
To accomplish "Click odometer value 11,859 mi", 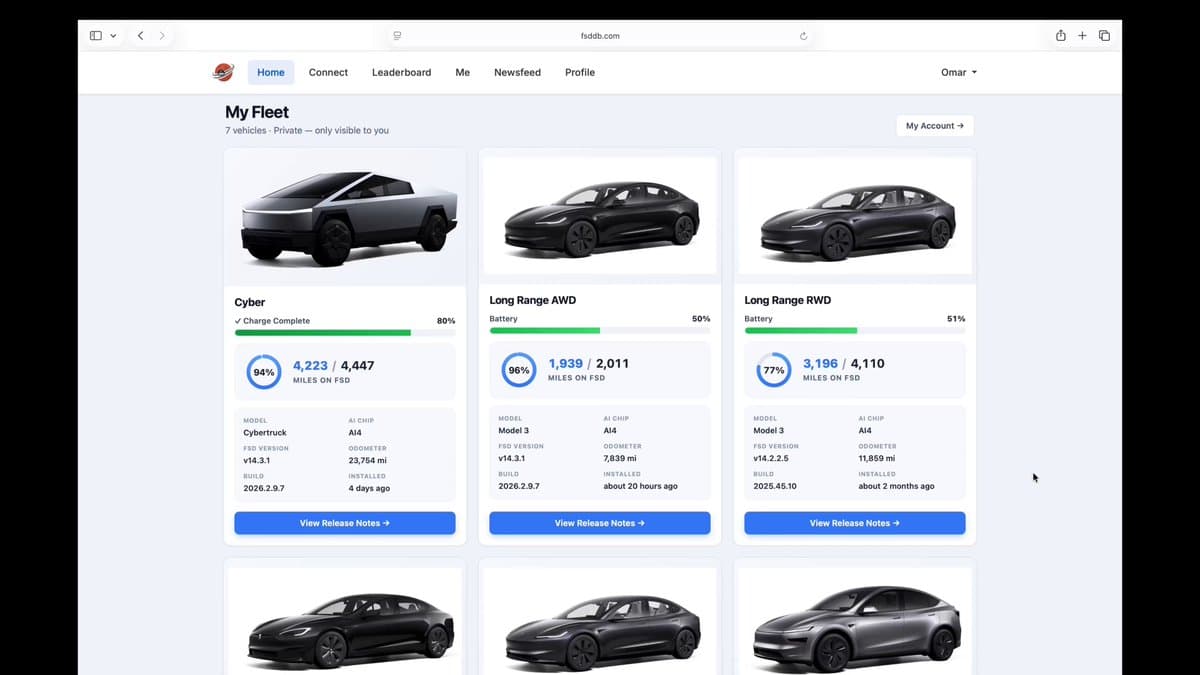I will coord(877,459).
